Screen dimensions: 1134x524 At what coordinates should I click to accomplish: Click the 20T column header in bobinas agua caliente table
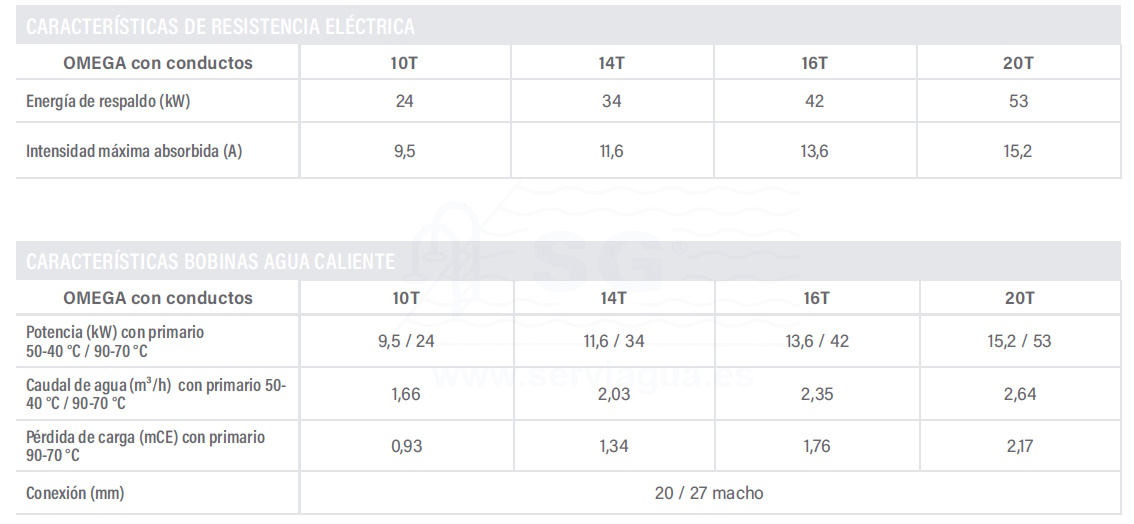point(1019,298)
